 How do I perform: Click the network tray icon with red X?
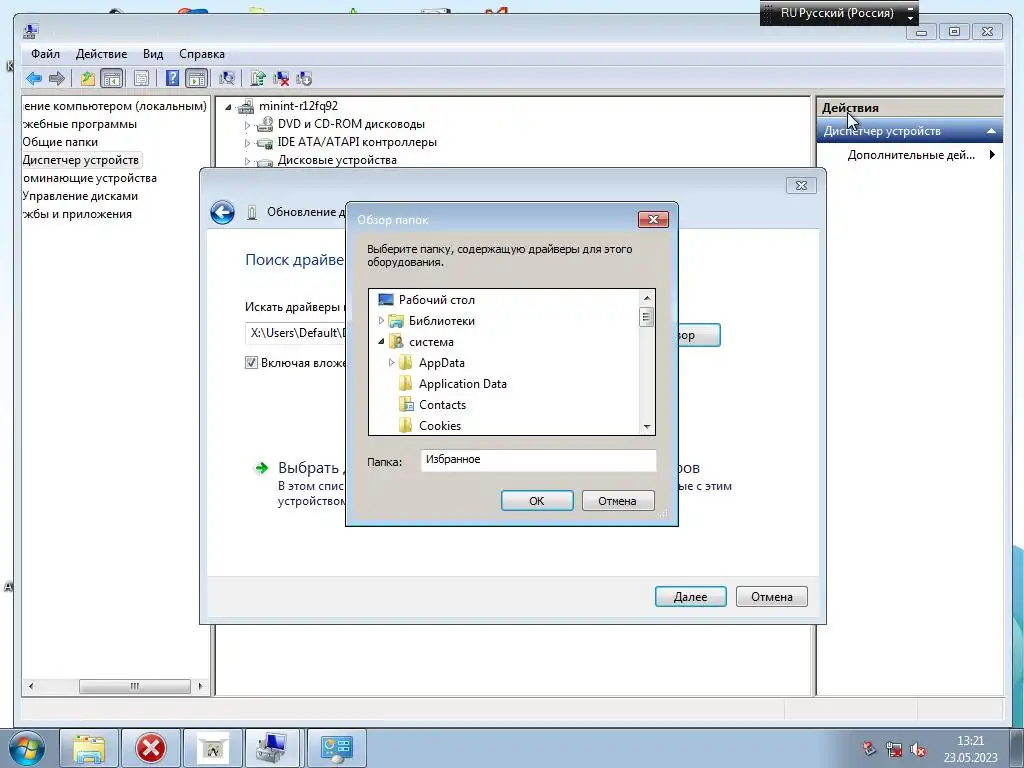pyautogui.click(x=893, y=749)
